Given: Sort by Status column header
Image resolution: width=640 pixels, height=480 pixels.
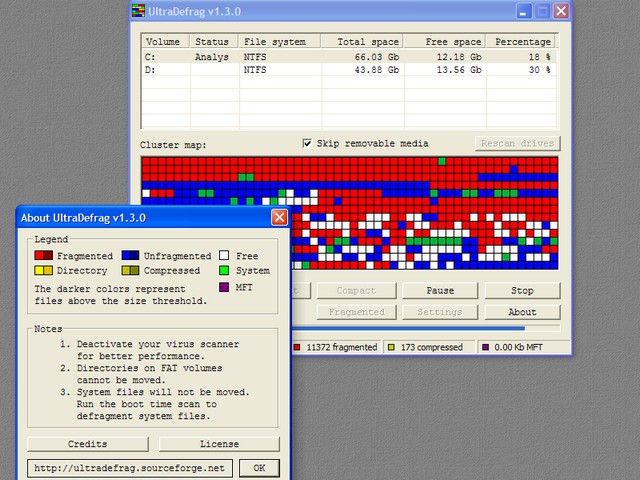Looking at the screenshot, I should (214, 42).
